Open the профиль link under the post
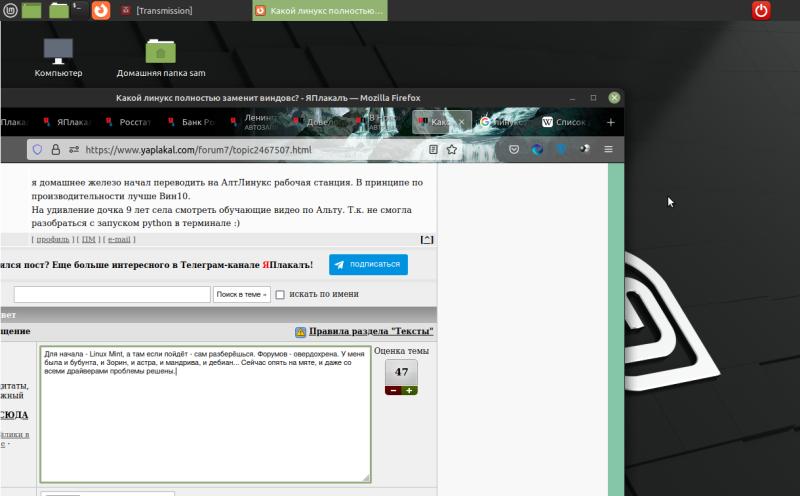The width and height of the screenshot is (800, 496). 53,239
